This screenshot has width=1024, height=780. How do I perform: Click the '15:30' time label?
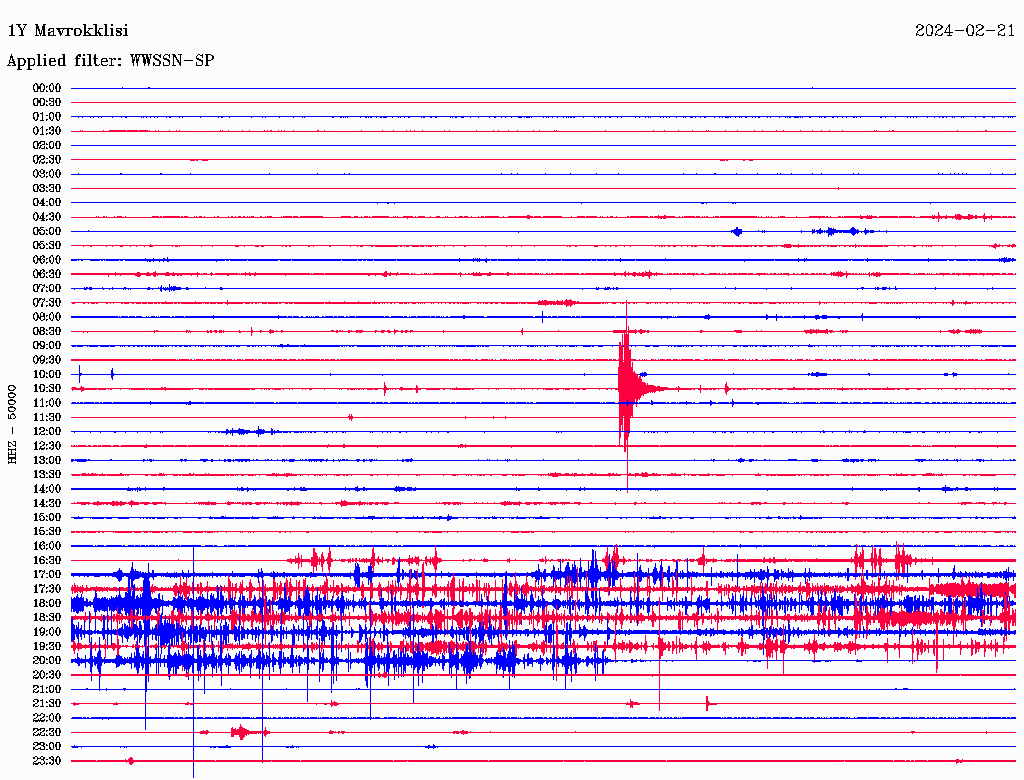[46, 532]
